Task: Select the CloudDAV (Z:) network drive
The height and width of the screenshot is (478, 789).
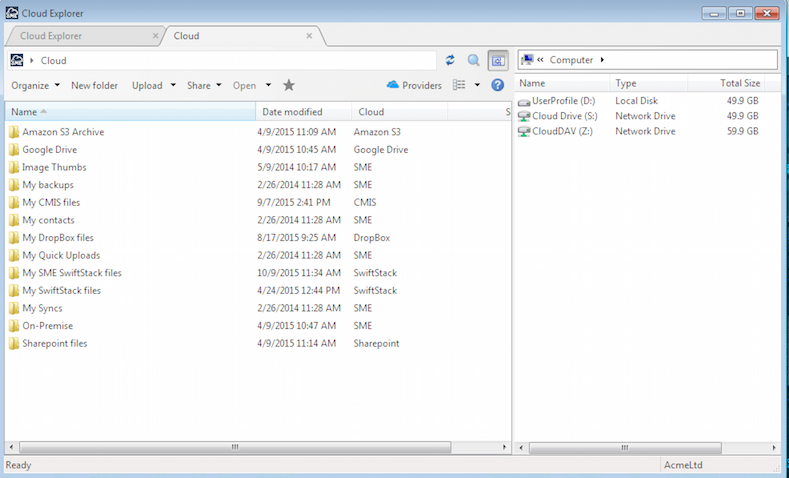Action: click(x=563, y=131)
